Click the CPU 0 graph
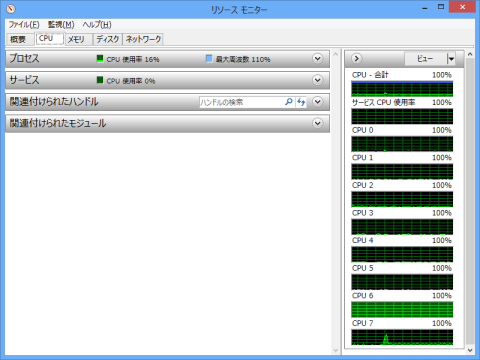Image resolution: width=480 pixels, height=360 pixels. coord(402,144)
